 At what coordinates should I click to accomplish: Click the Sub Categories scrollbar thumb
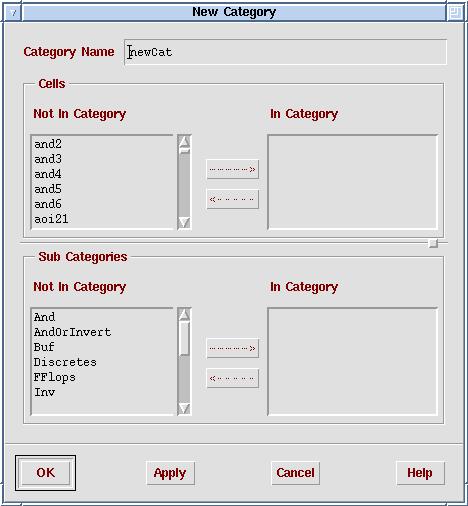click(184, 338)
